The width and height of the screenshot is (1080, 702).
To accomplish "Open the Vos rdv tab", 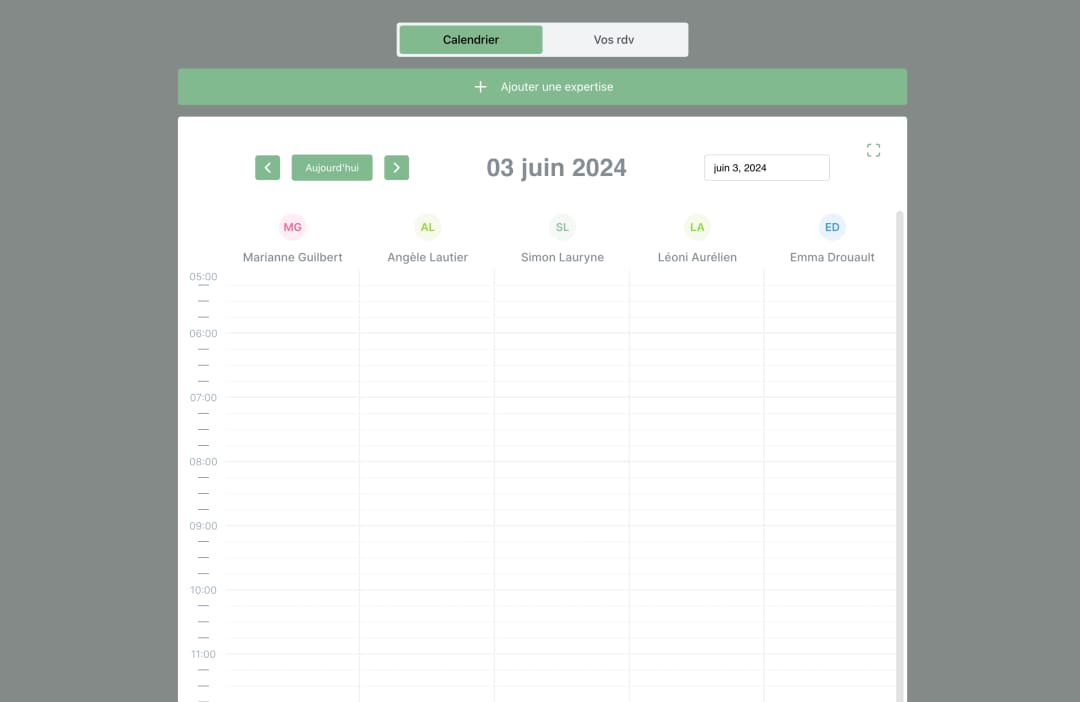I will point(614,40).
